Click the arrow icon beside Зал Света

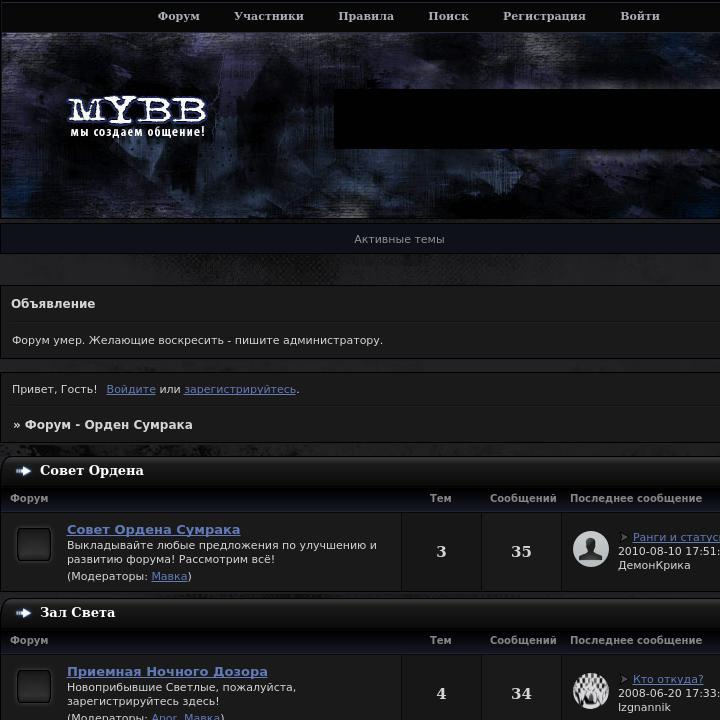point(23,613)
